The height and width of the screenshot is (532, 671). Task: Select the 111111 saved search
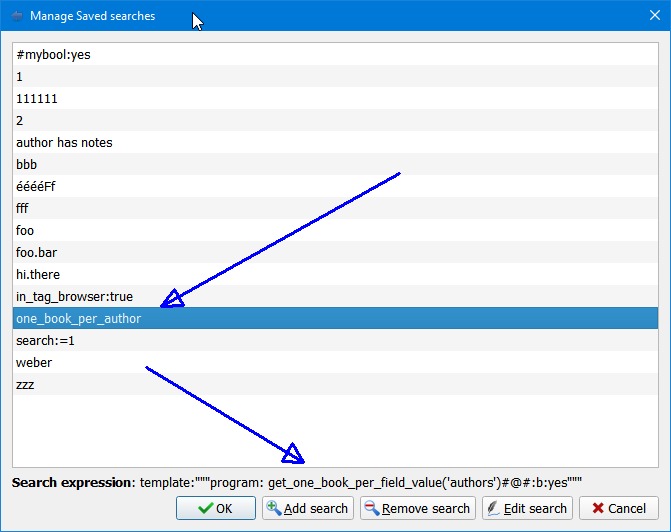coord(335,98)
